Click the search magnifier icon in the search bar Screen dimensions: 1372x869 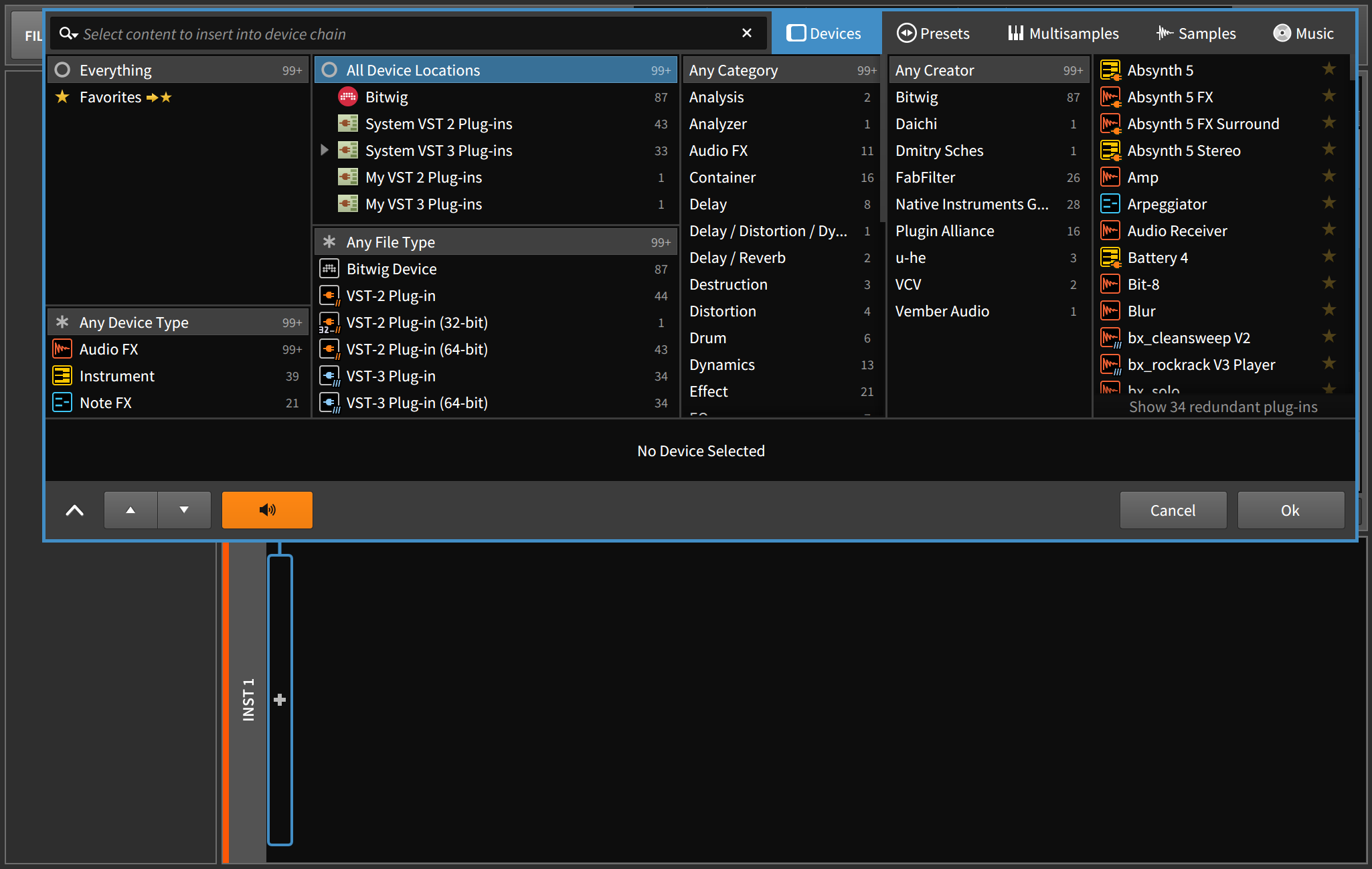pos(67,33)
